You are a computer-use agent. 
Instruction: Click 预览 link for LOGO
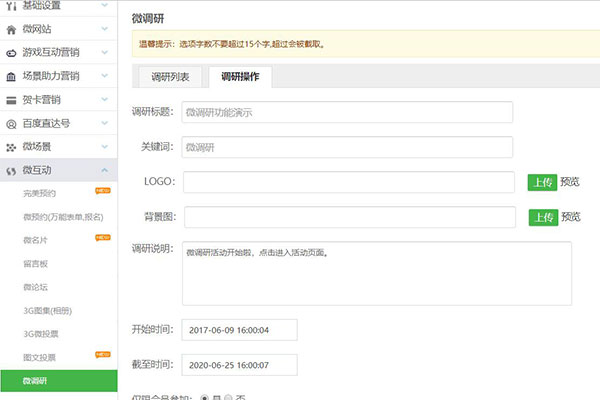[x=570, y=182]
